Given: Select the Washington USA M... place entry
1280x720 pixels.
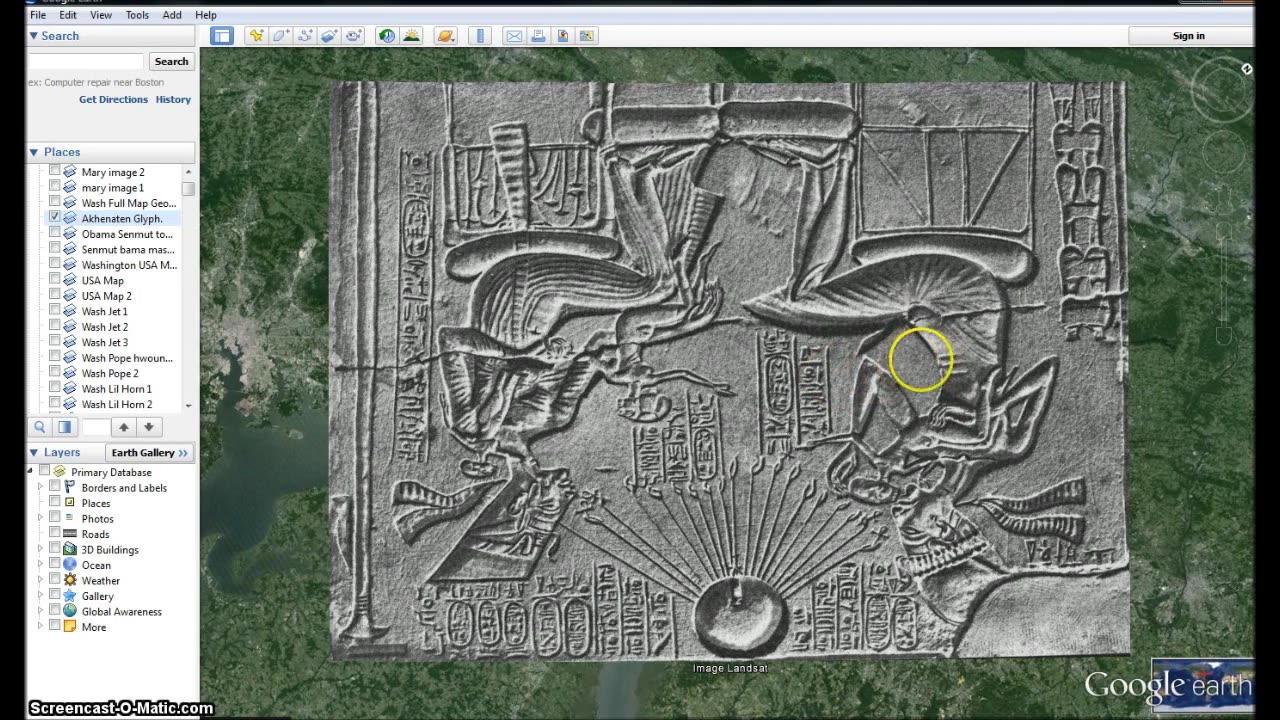Looking at the screenshot, I should pyautogui.click(x=129, y=265).
